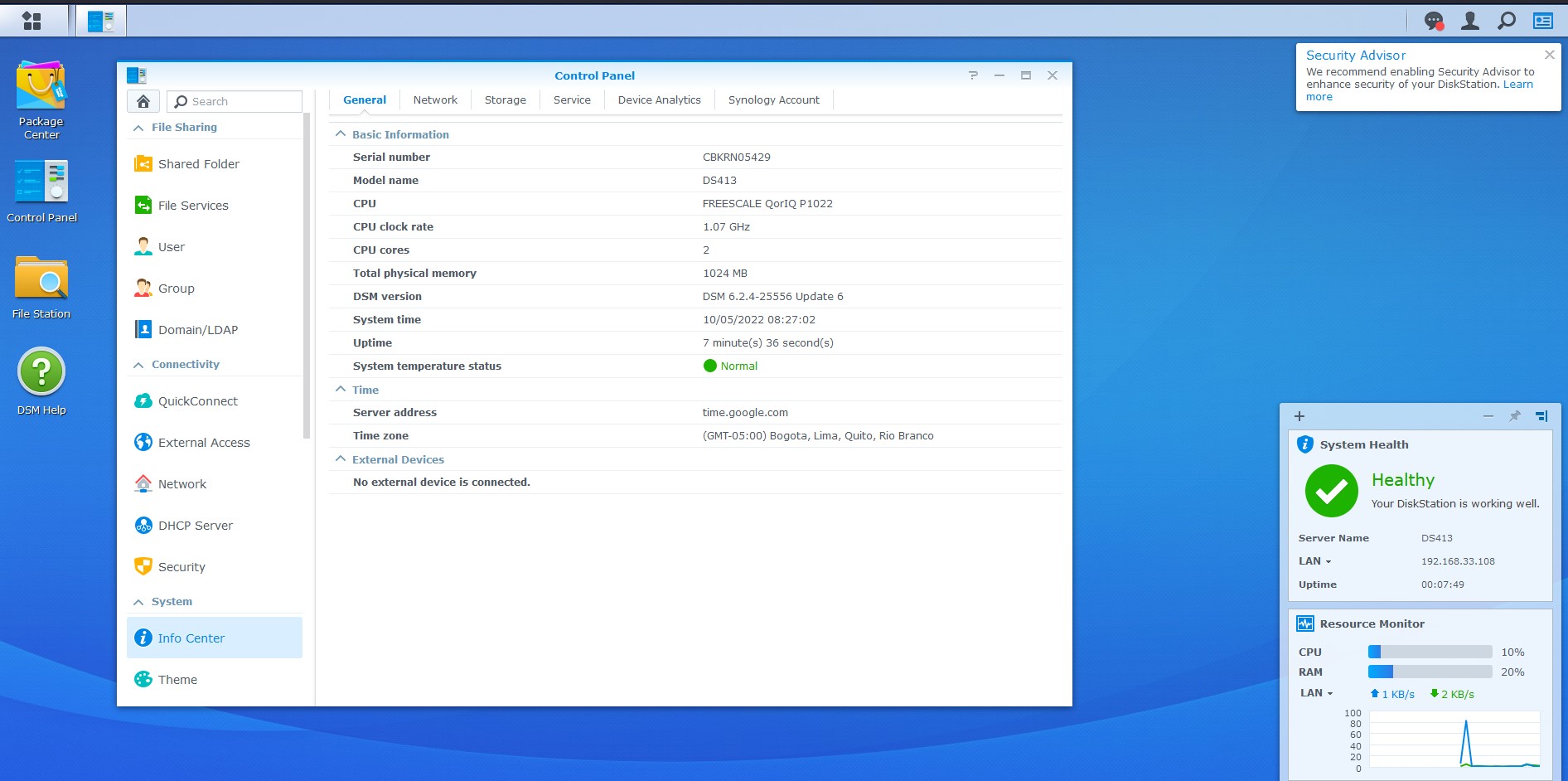Open the user options person icon

click(x=1470, y=21)
